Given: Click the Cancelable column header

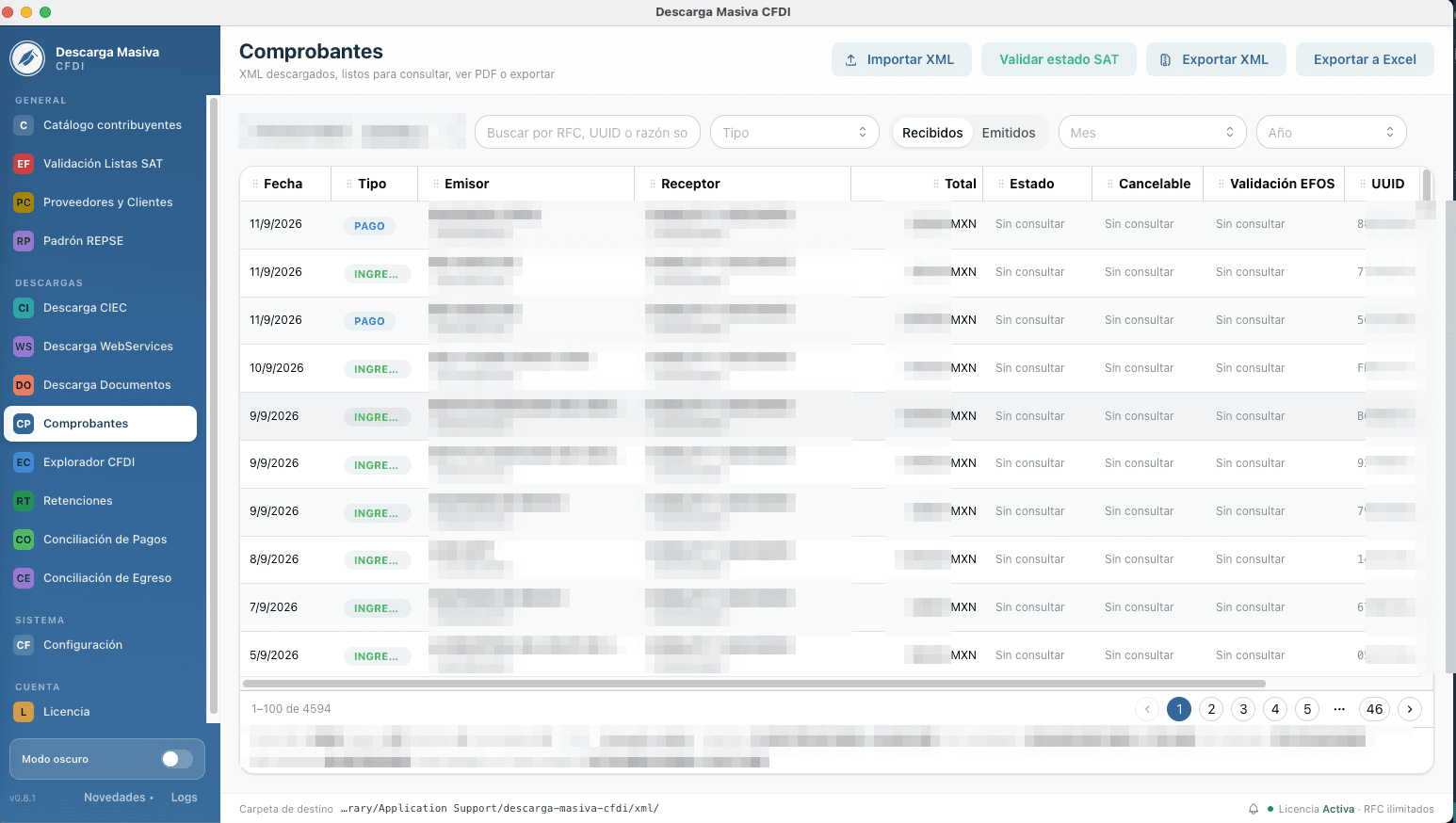Looking at the screenshot, I should tap(1148, 184).
